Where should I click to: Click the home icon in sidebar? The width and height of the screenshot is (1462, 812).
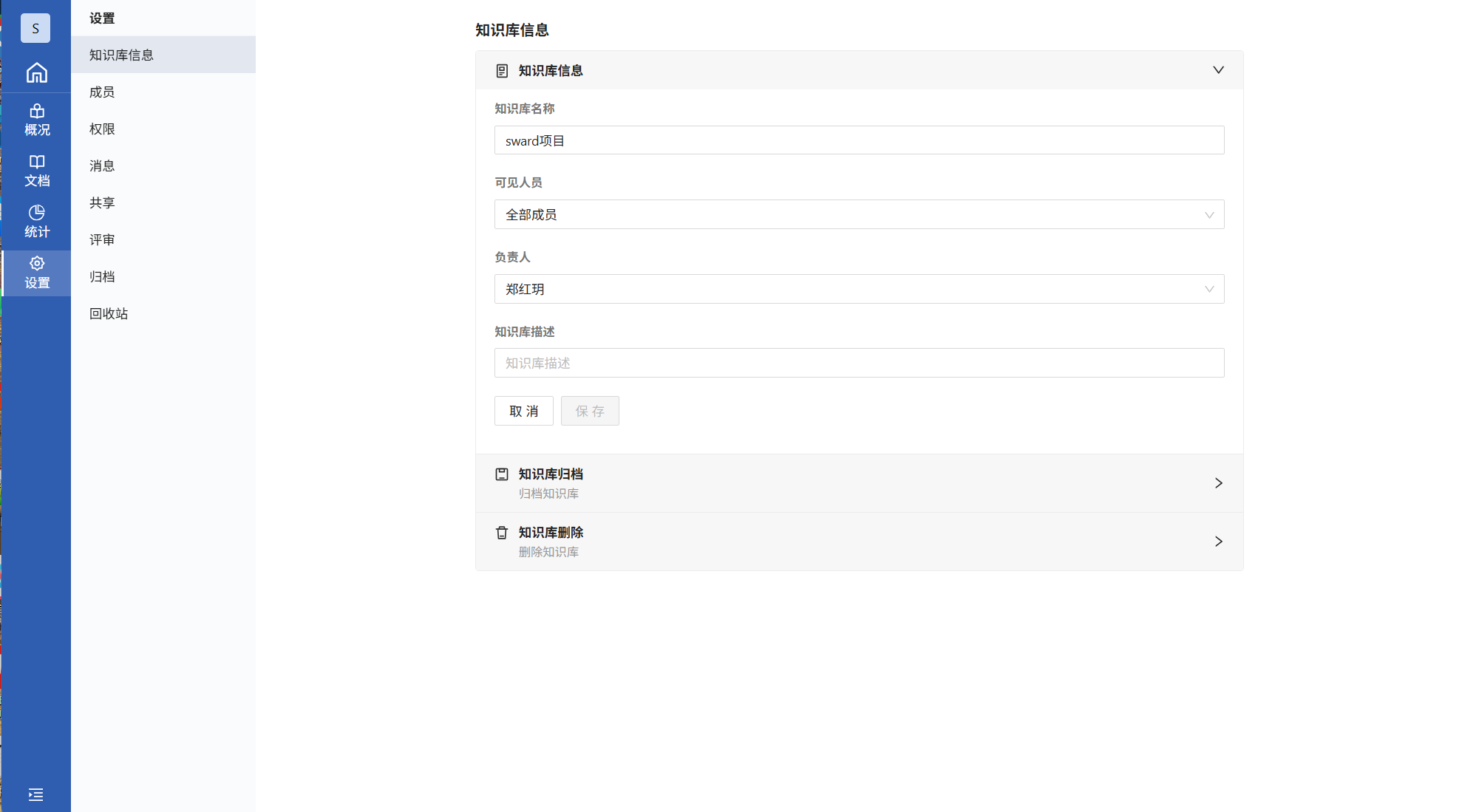(x=36, y=72)
